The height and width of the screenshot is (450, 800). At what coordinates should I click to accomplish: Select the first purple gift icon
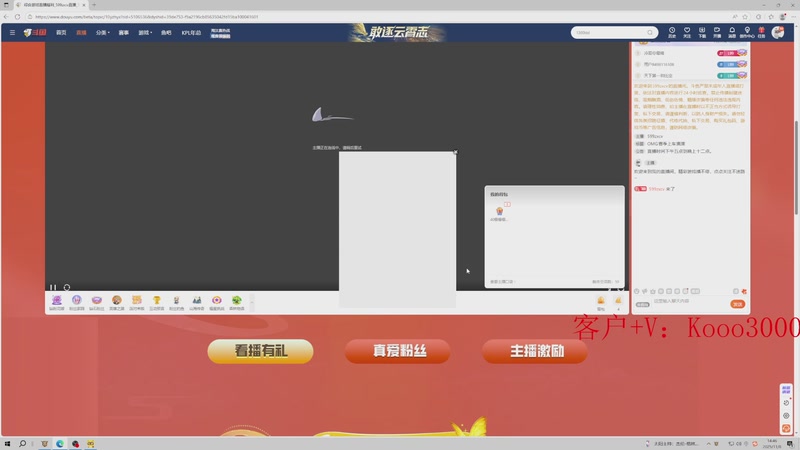click(x=57, y=303)
